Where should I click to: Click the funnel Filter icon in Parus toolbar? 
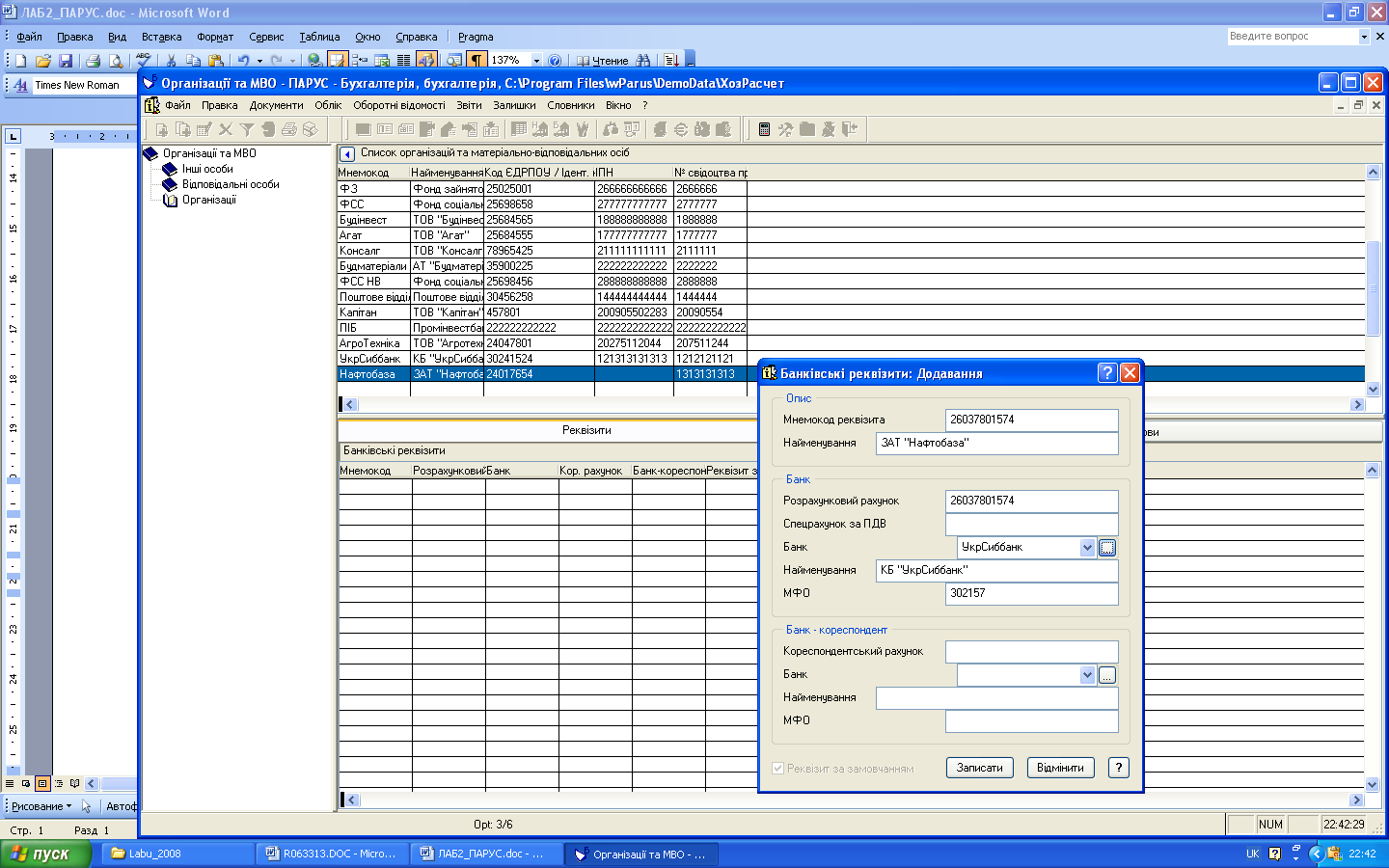point(247,129)
